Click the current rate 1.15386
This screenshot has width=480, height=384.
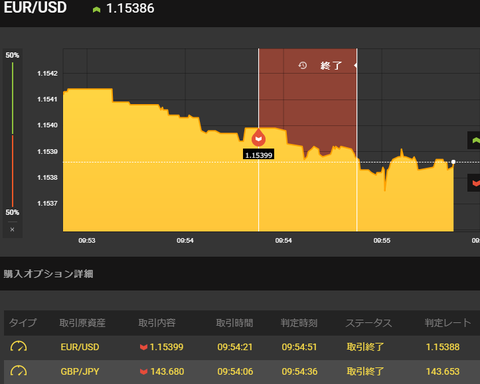click(130, 8)
